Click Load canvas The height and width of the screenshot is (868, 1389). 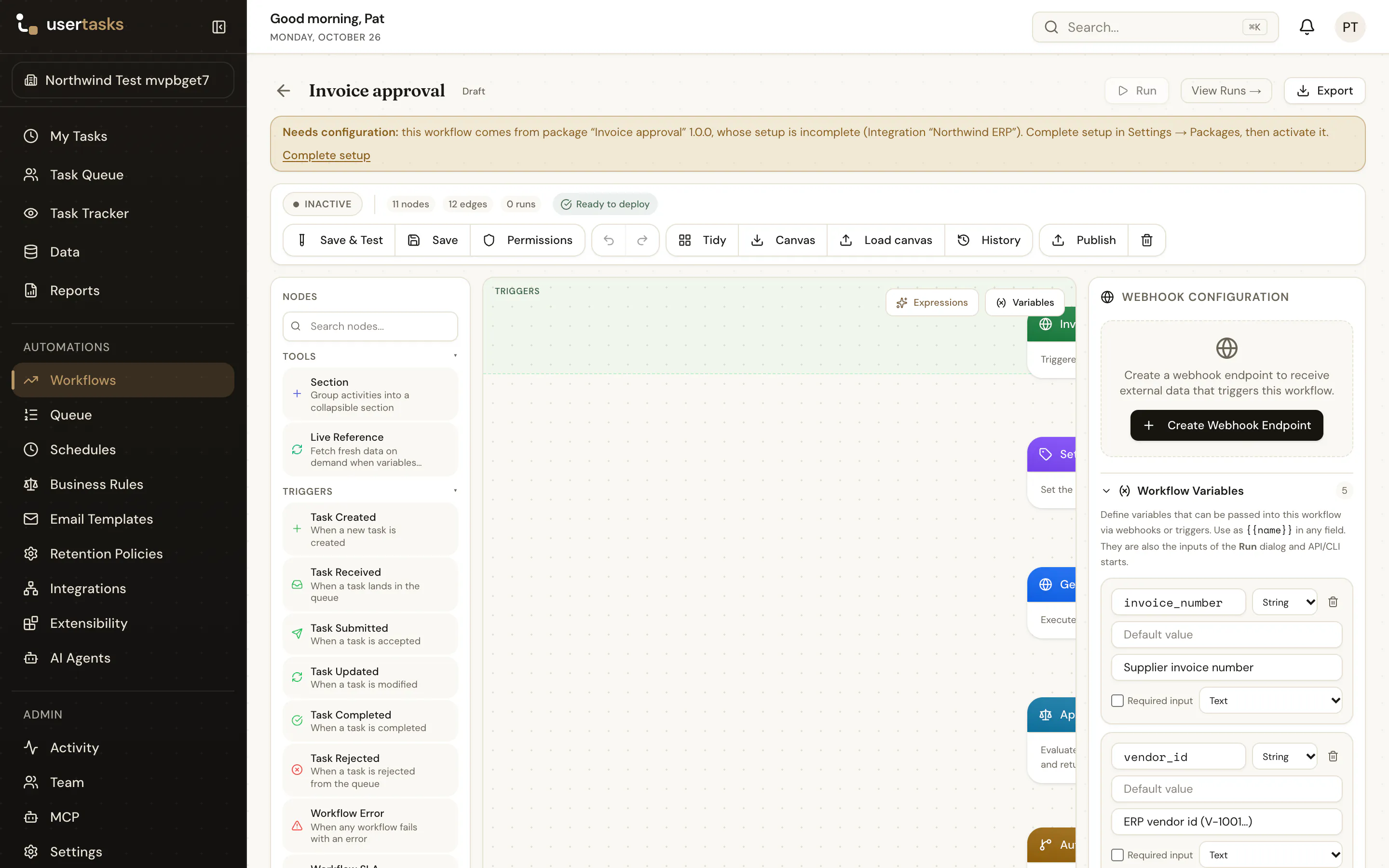click(885, 240)
